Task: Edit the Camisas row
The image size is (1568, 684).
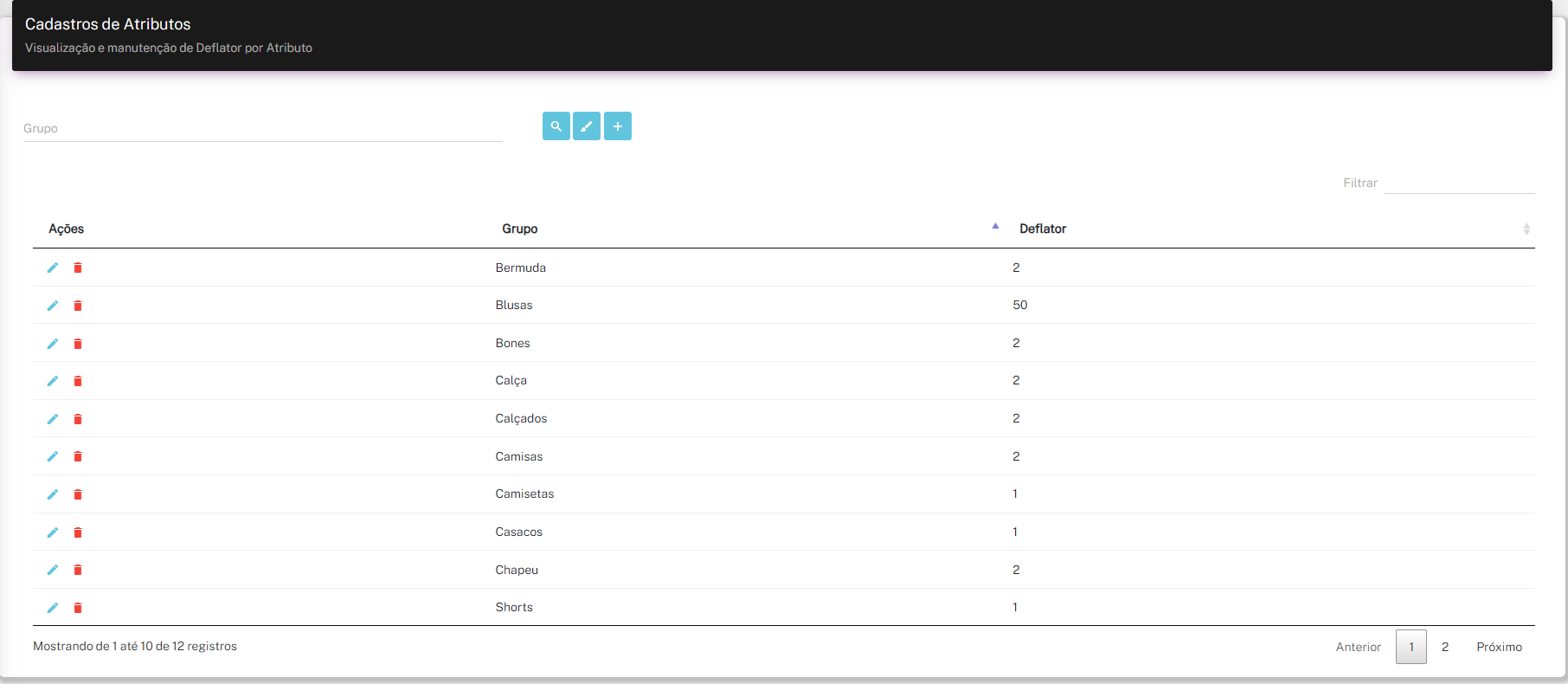Action: click(x=53, y=456)
